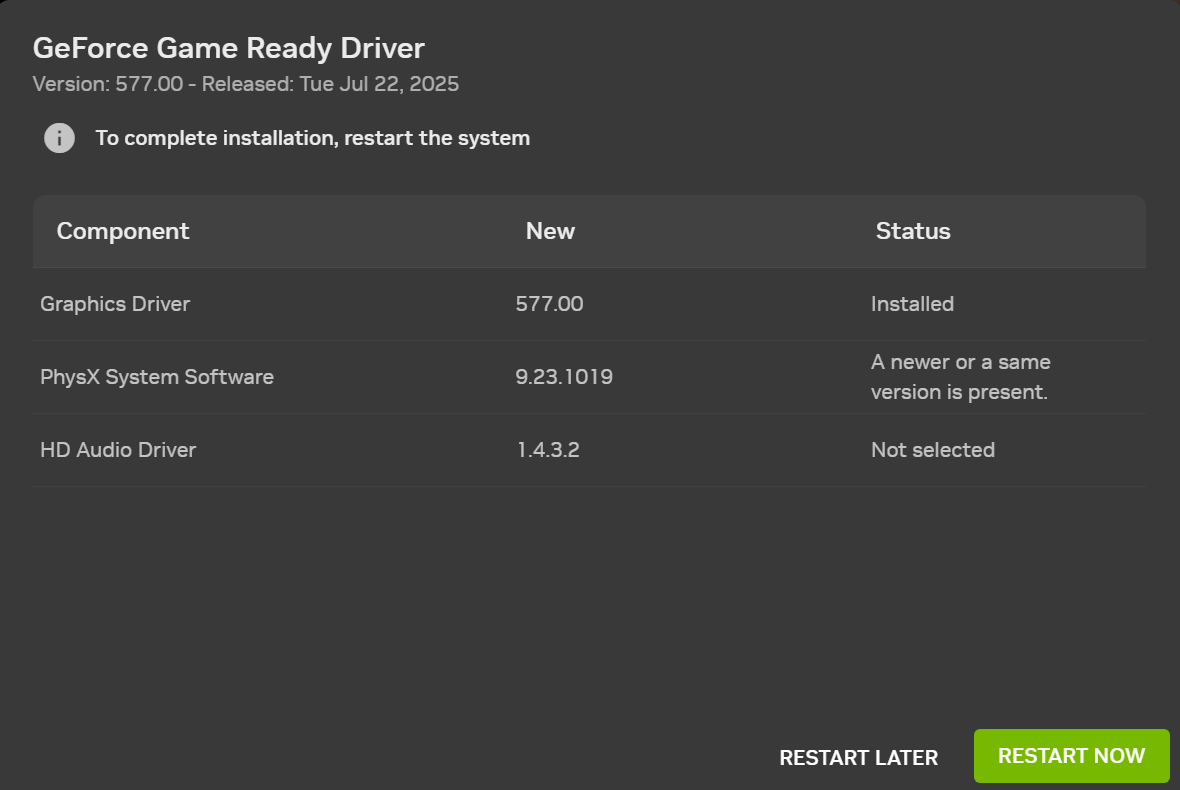Click the New column header
The image size is (1180, 790).
(x=550, y=231)
